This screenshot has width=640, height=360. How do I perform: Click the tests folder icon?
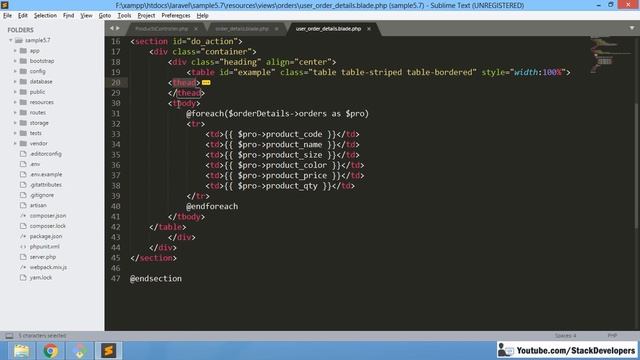tap(23, 133)
